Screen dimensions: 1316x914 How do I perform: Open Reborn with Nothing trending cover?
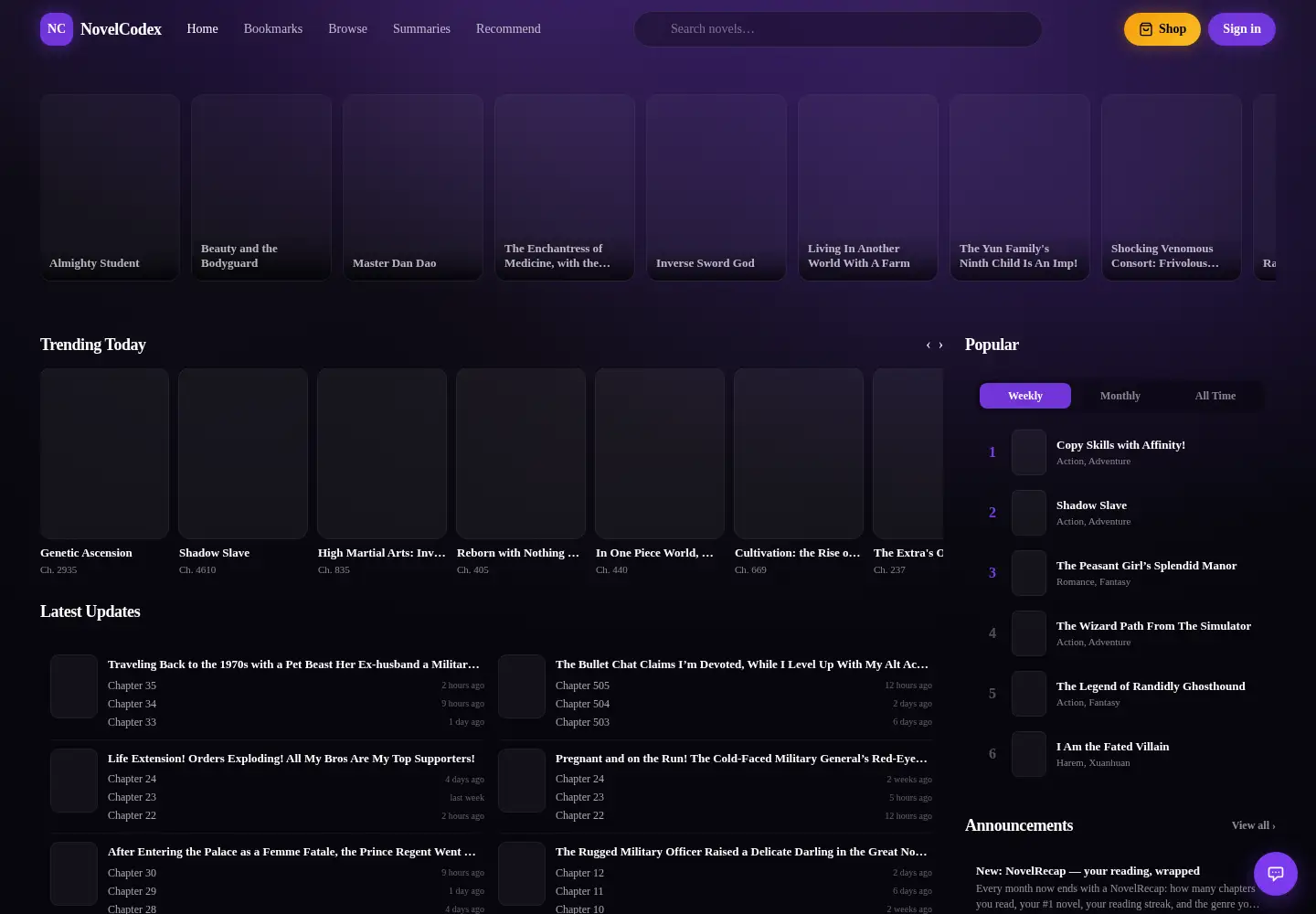(x=521, y=453)
